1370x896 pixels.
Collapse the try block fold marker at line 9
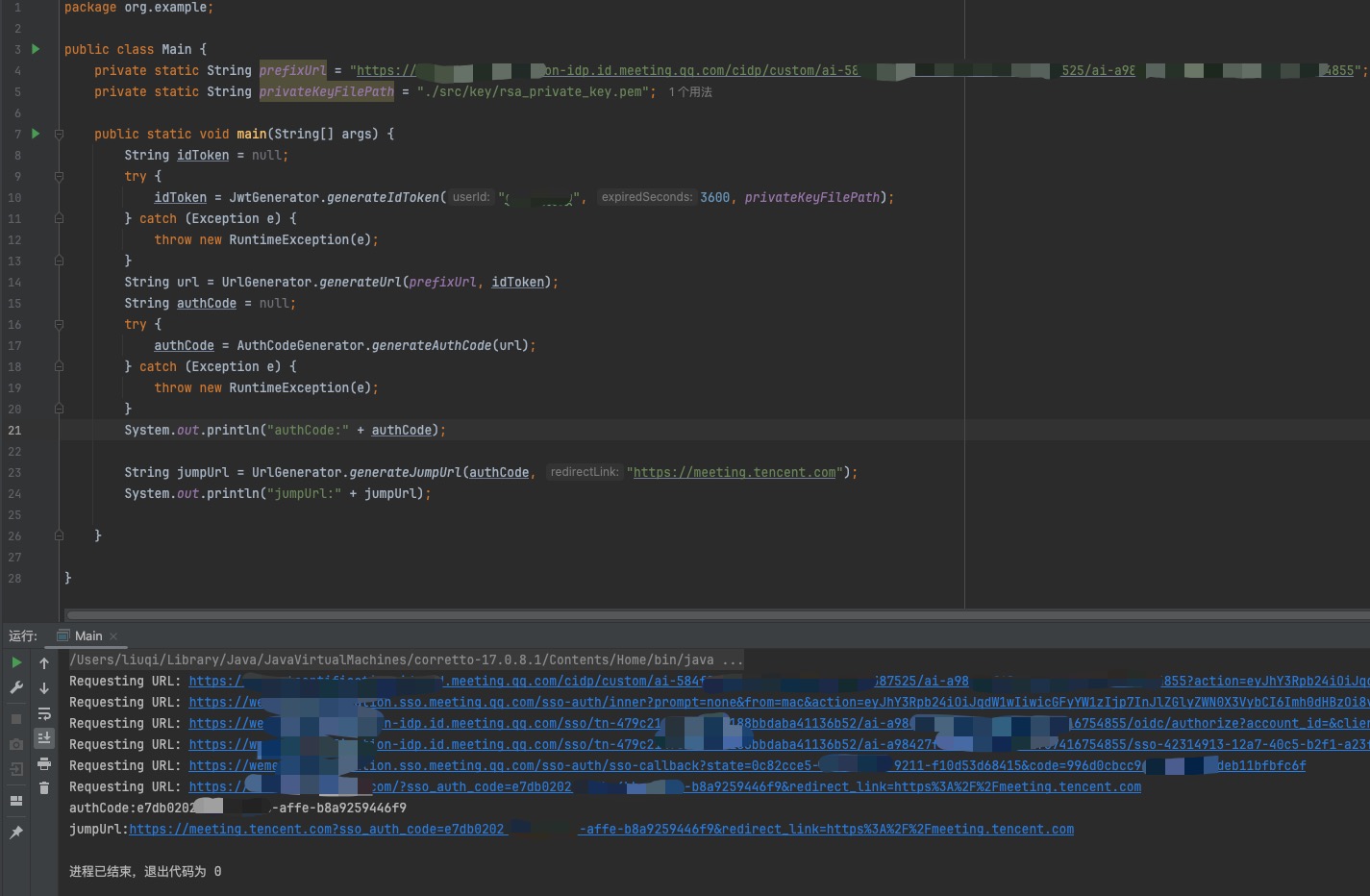coord(59,176)
